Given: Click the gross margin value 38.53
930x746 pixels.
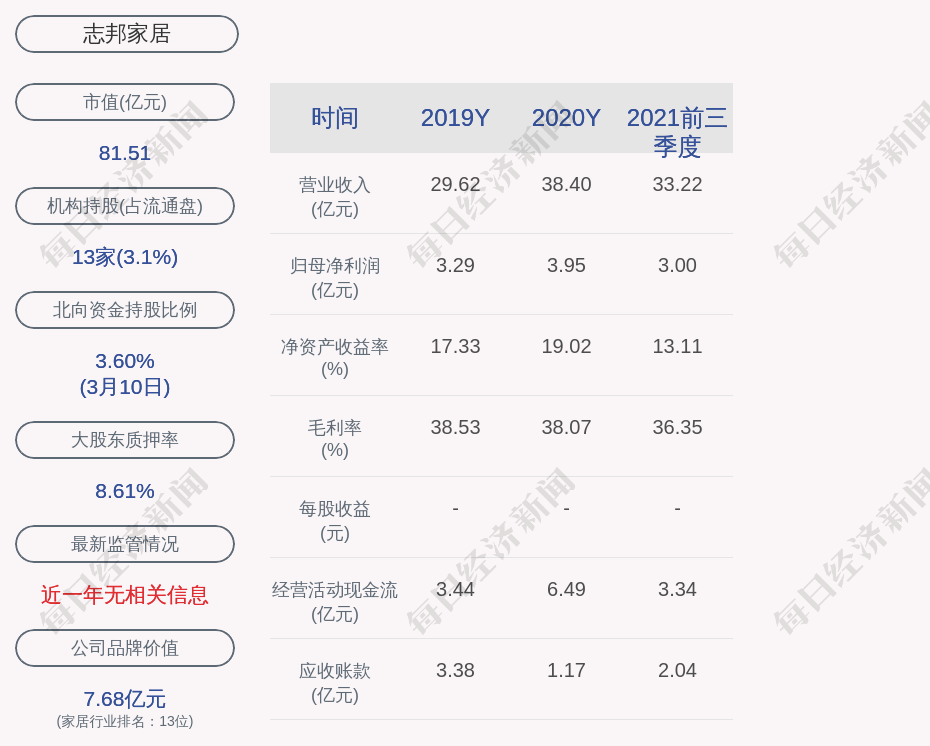Looking at the screenshot, I should point(455,428).
